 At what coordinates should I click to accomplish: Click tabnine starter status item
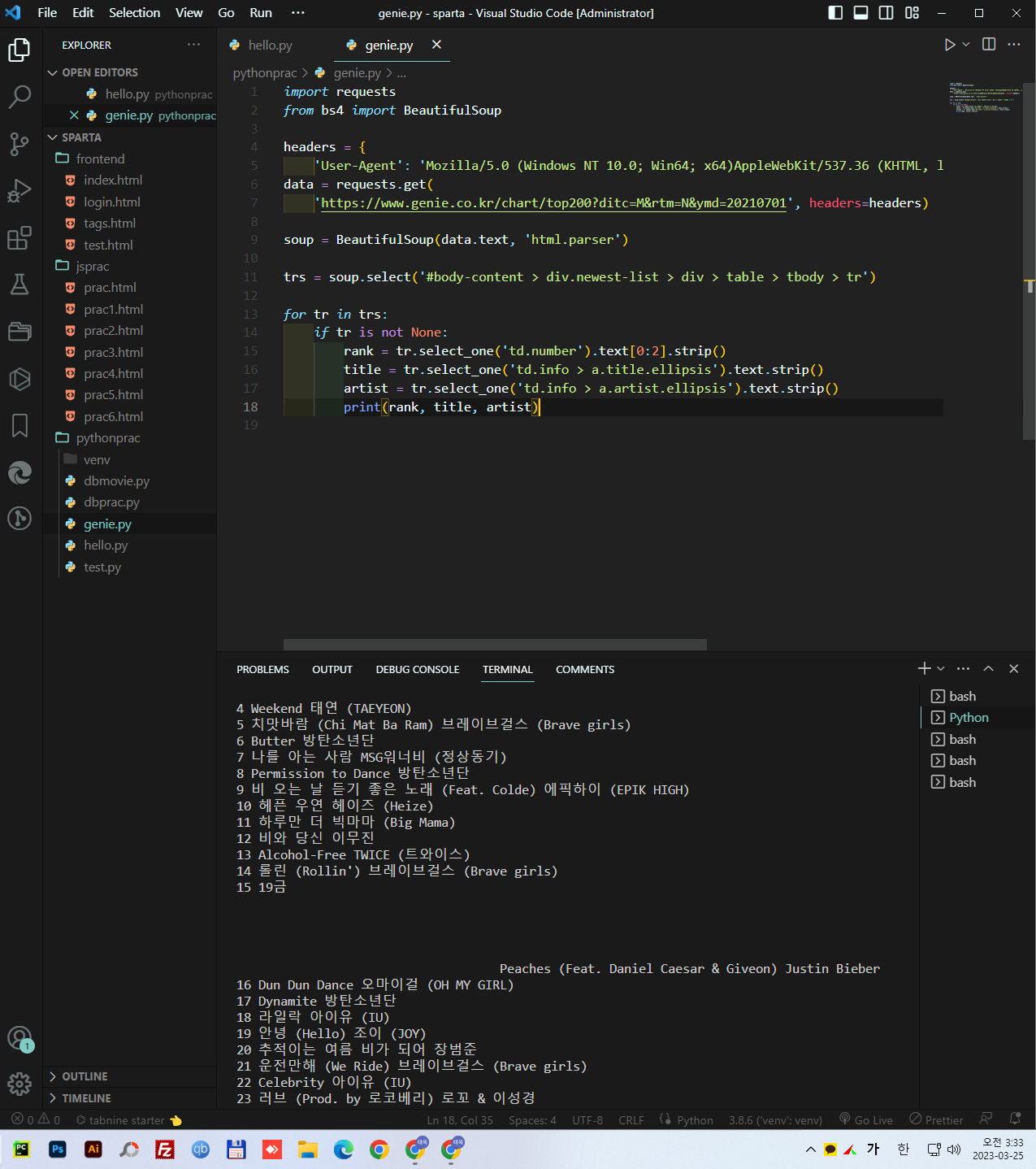click(x=128, y=1120)
